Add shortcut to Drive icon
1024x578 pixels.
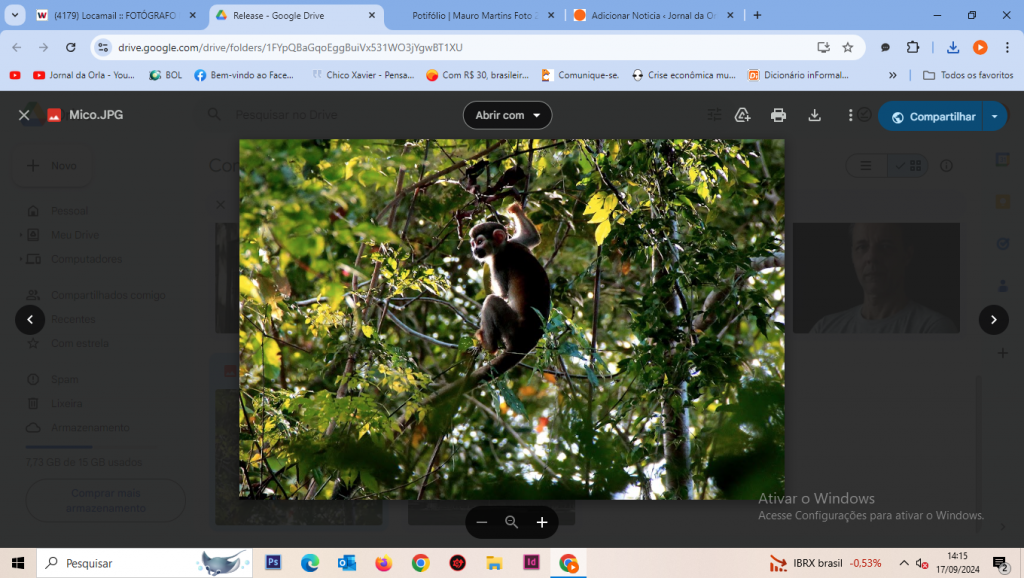743,116
